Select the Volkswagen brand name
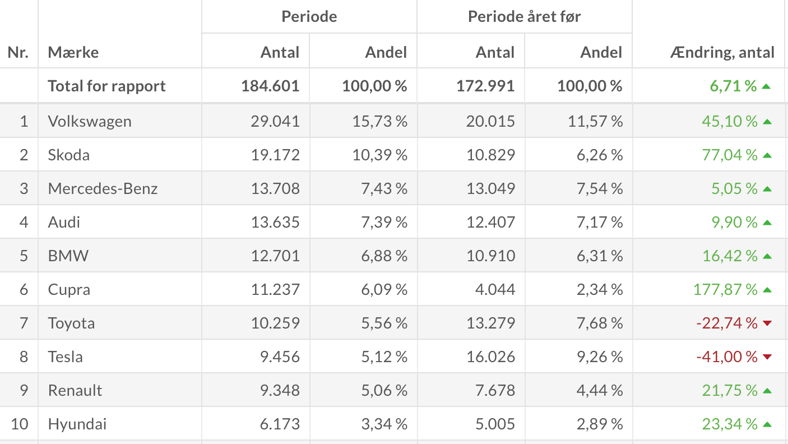 click(90, 121)
